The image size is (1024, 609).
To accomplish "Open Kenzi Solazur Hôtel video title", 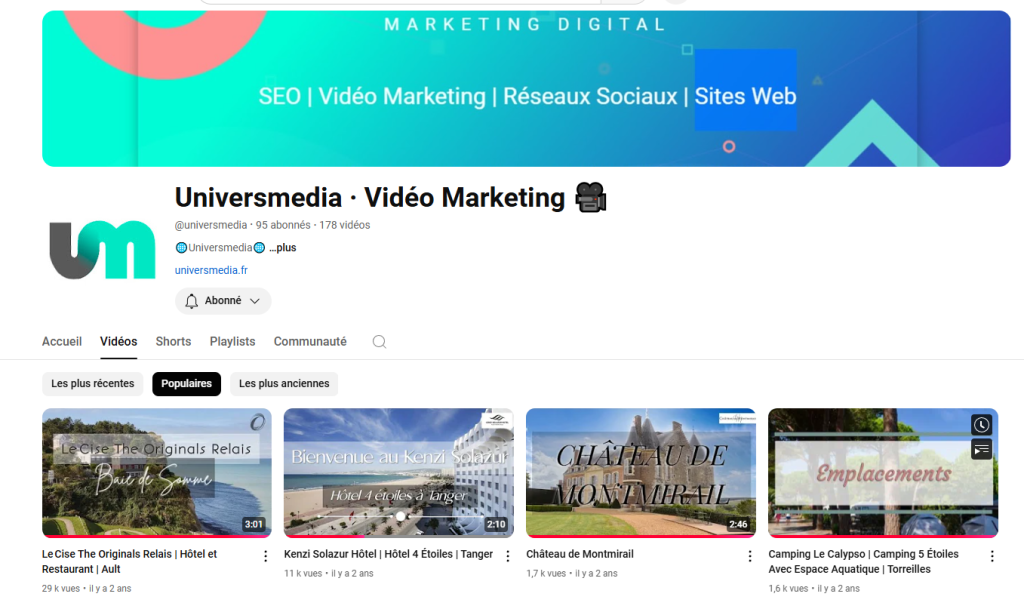I will [388, 554].
